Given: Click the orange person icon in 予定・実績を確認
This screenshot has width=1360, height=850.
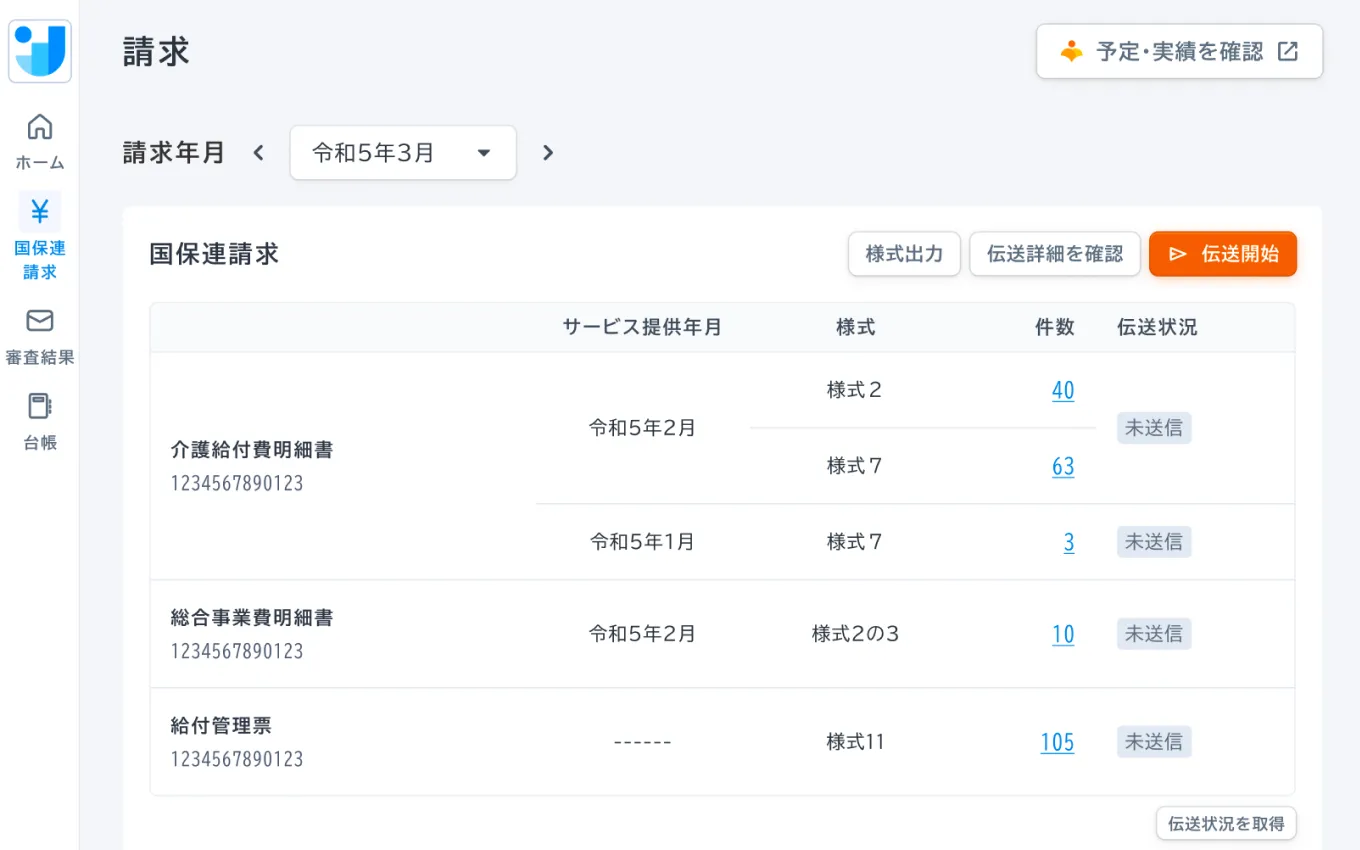Looking at the screenshot, I should click(1071, 50).
